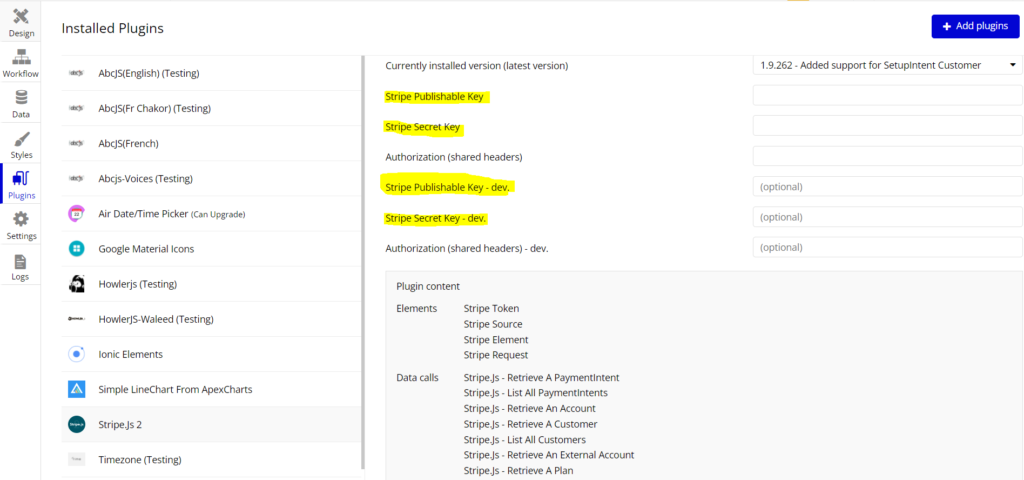Screen dimensions: 1024x480
Task: Focus the Stripe Secret Key - dev. field
Action: point(888,217)
